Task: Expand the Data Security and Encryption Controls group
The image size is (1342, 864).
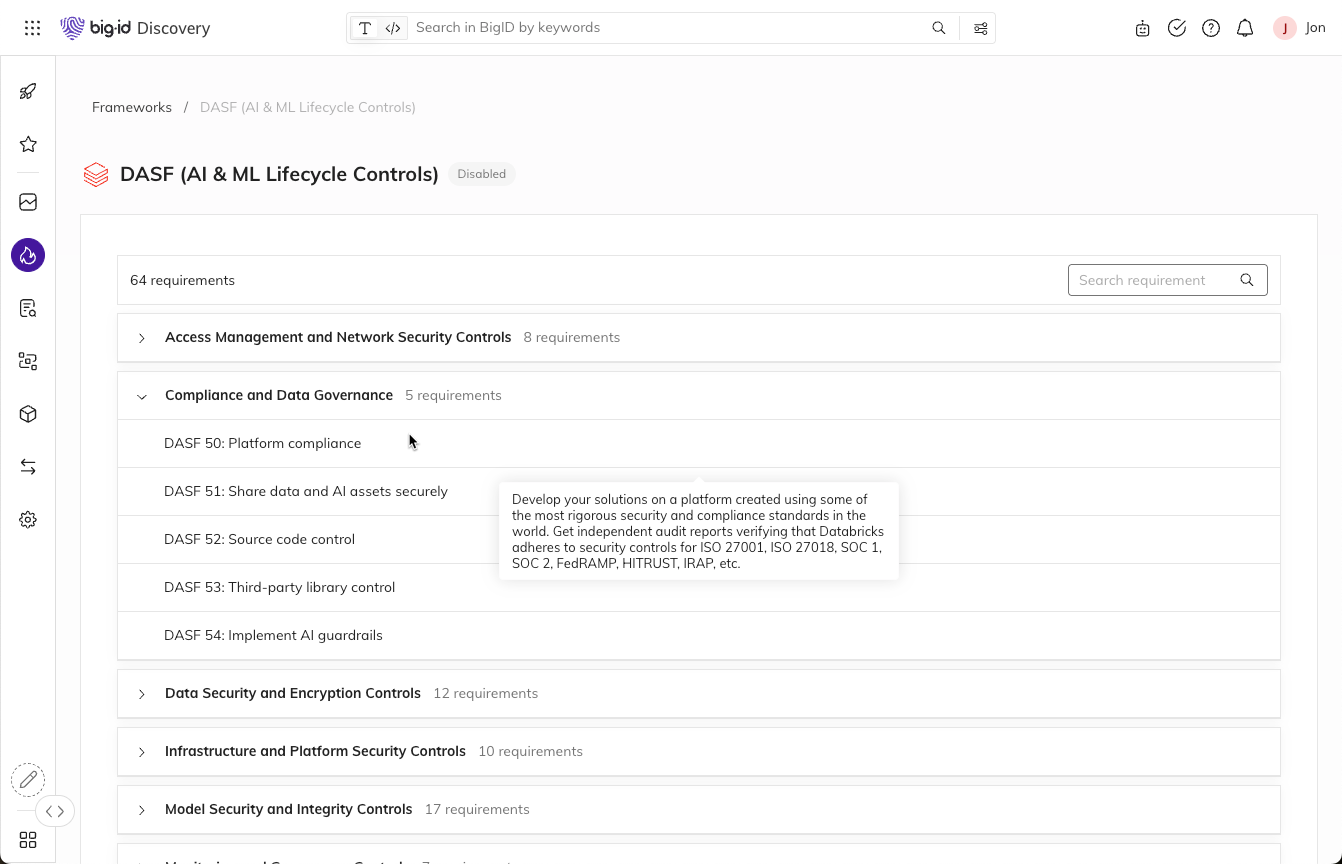Action: point(141,693)
